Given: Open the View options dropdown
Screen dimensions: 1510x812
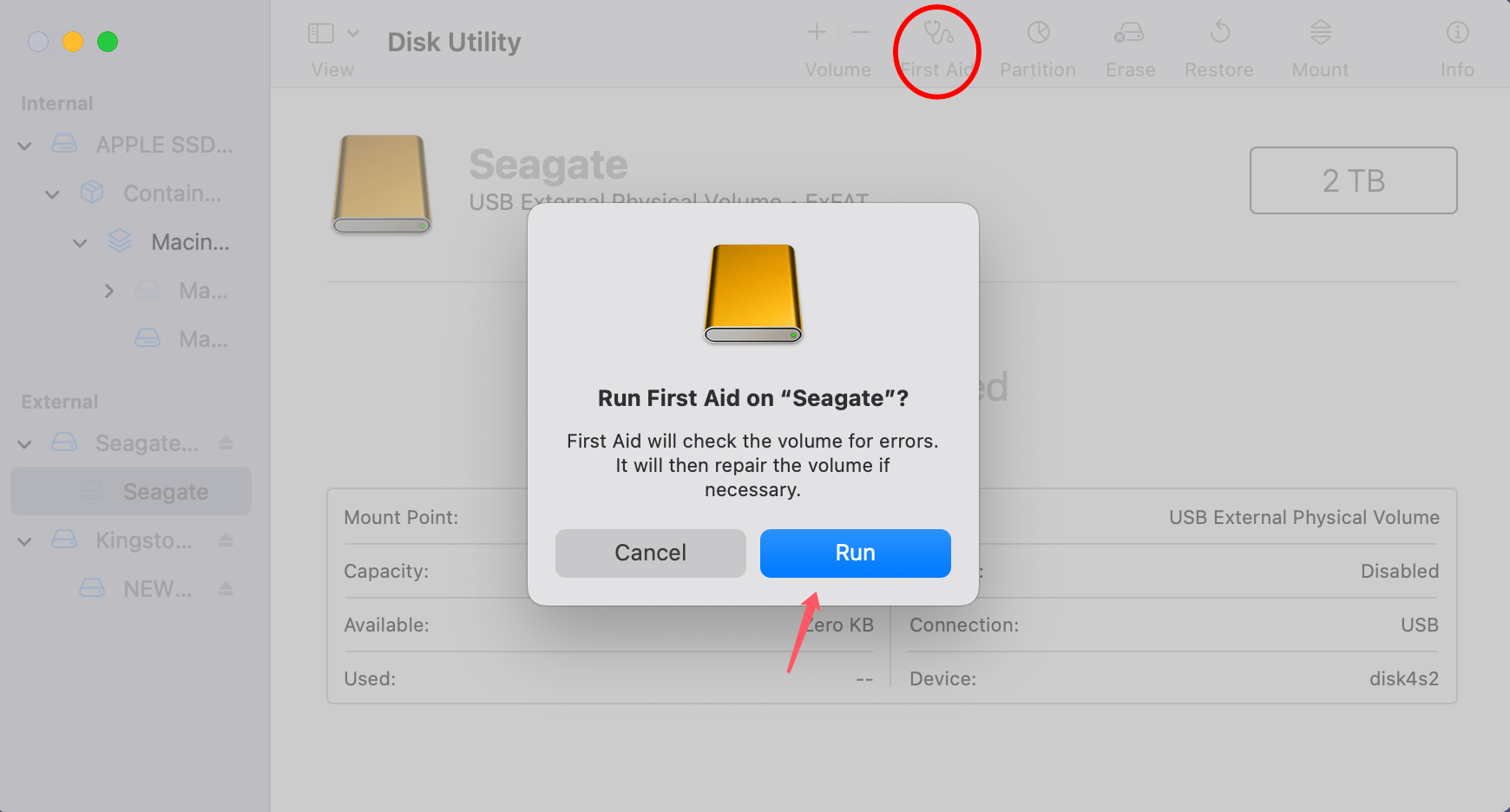Looking at the screenshot, I should pyautogui.click(x=332, y=33).
